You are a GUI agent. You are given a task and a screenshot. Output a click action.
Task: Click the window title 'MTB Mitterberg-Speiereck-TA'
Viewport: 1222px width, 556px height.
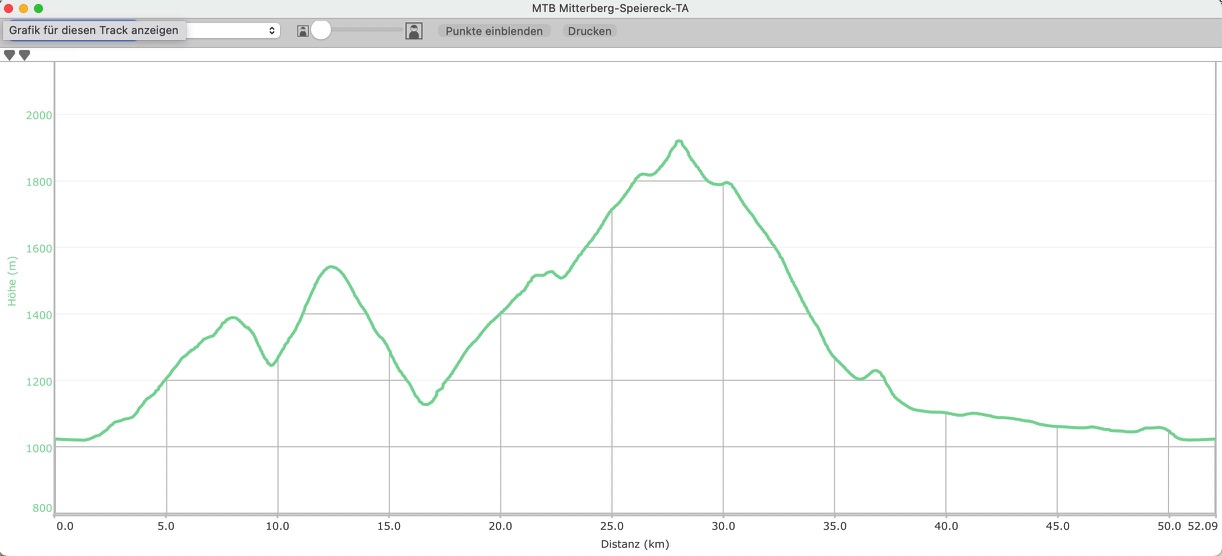coord(610,8)
